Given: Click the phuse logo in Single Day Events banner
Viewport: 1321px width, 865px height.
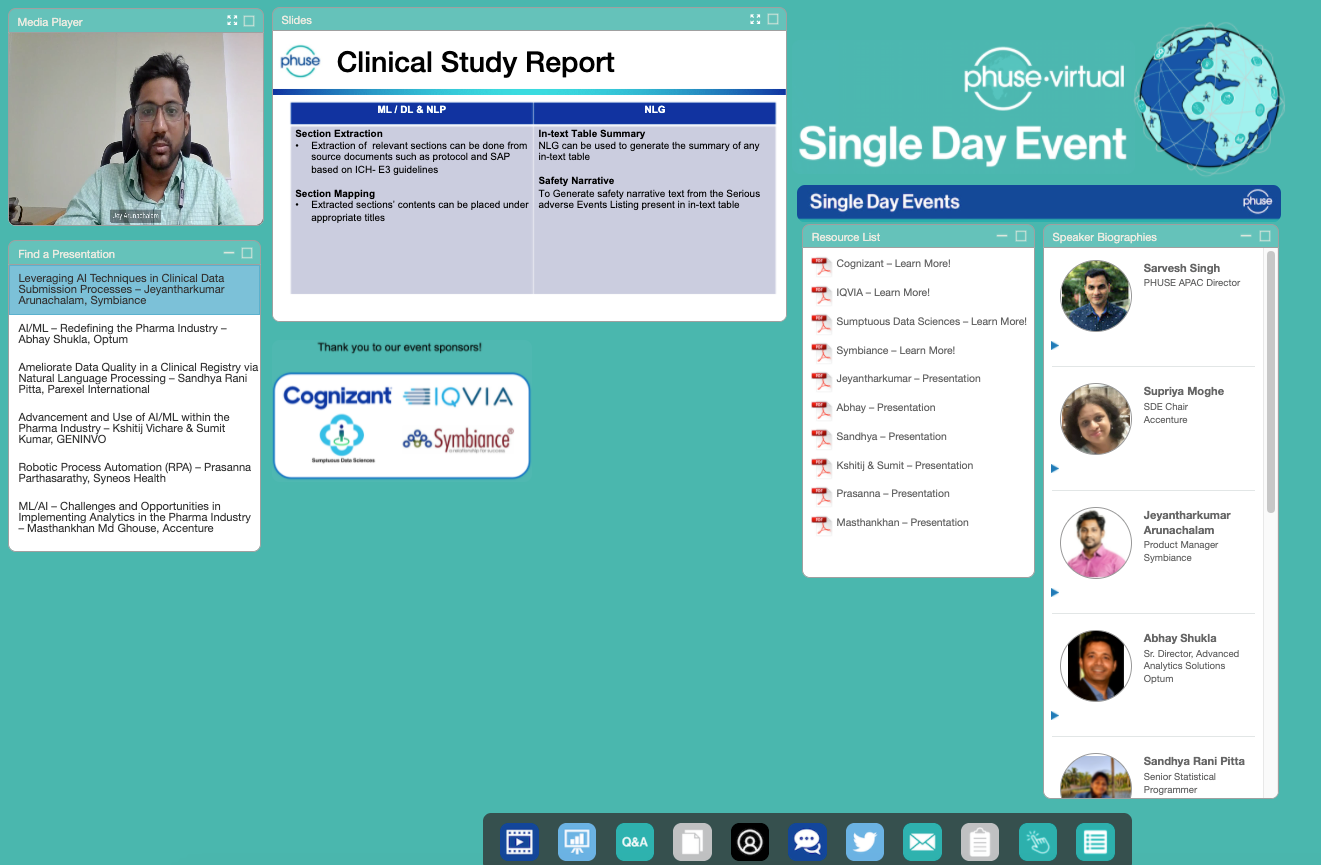Looking at the screenshot, I should (1257, 201).
